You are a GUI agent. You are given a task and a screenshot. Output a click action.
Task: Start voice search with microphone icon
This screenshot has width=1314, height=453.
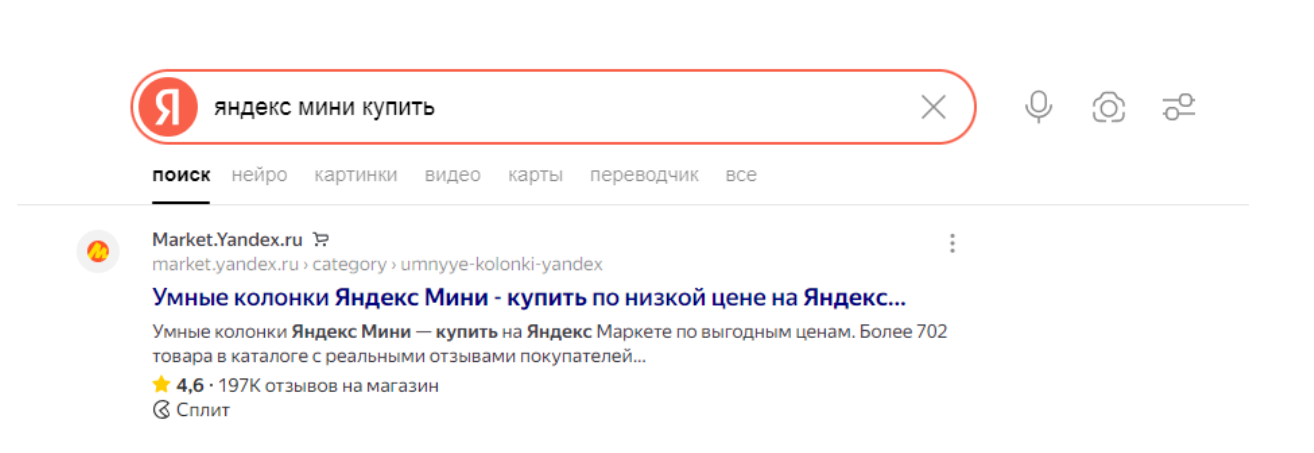click(x=1039, y=107)
